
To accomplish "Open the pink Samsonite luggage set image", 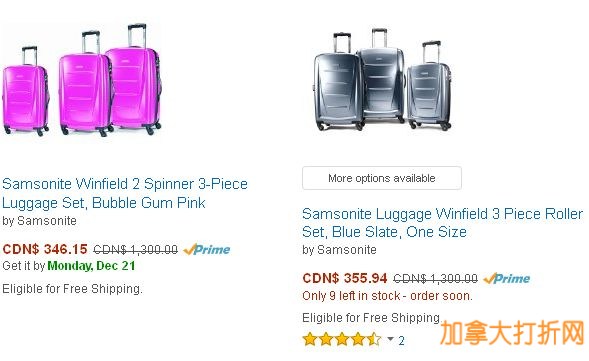I will (82, 79).
